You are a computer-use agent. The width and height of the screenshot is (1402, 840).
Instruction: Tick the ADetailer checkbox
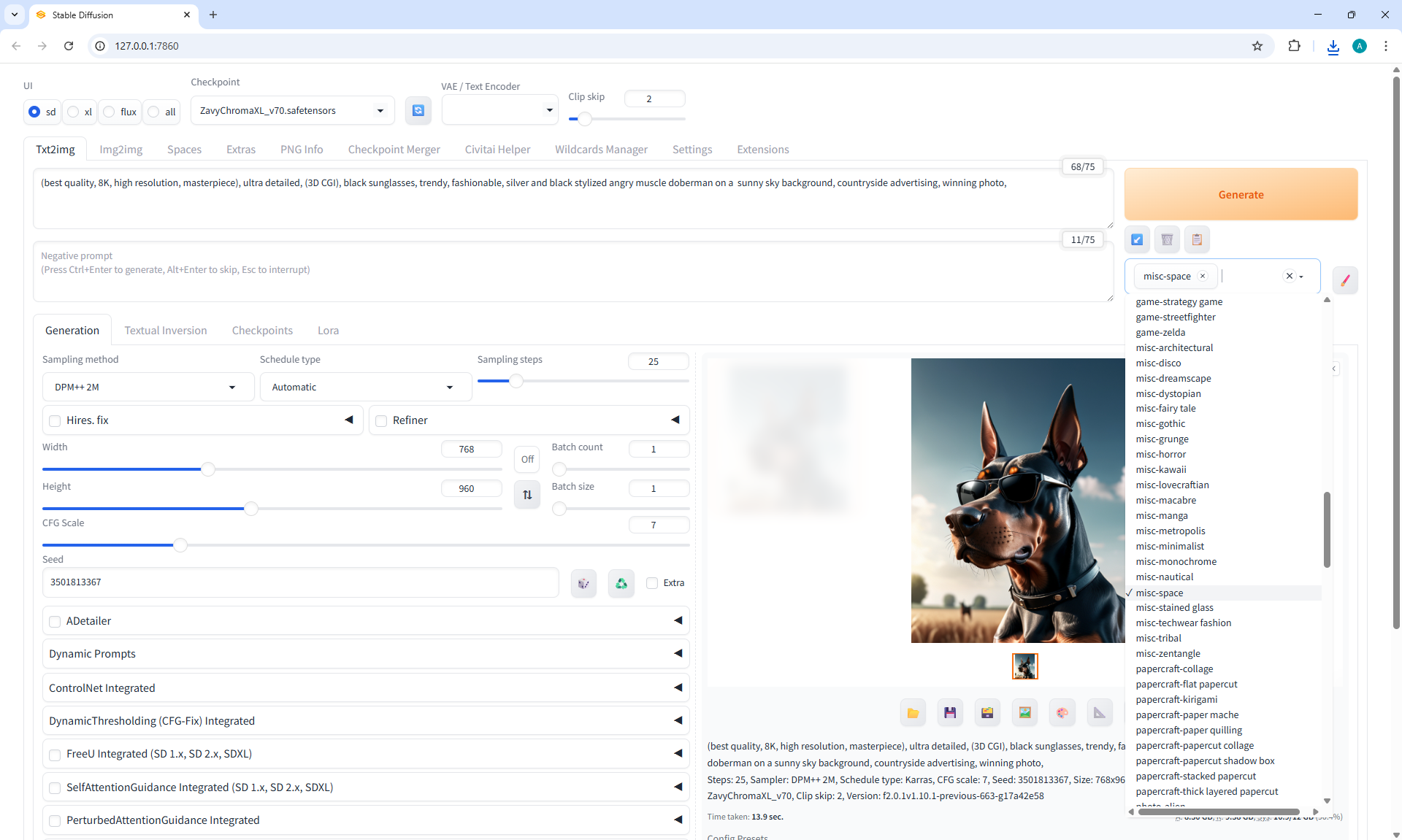(x=55, y=621)
